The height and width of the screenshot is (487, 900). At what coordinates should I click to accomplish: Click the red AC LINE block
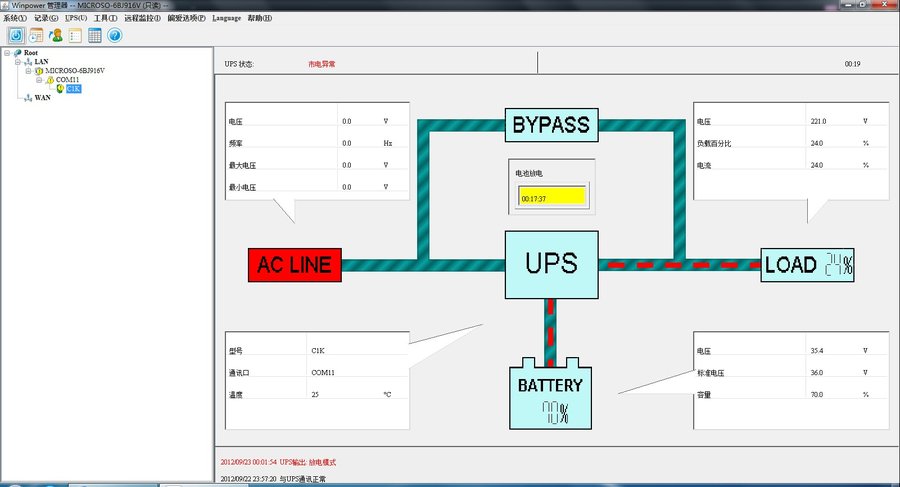pyautogui.click(x=295, y=265)
